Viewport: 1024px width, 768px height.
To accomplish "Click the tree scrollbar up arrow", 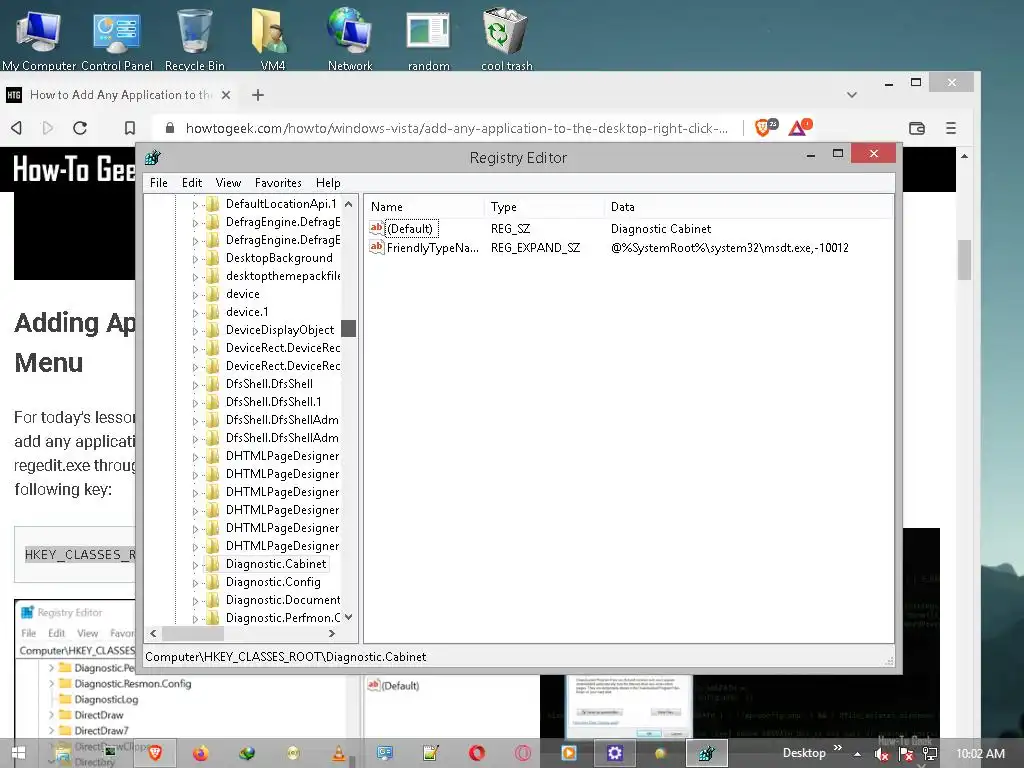I will (x=349, y=204).
